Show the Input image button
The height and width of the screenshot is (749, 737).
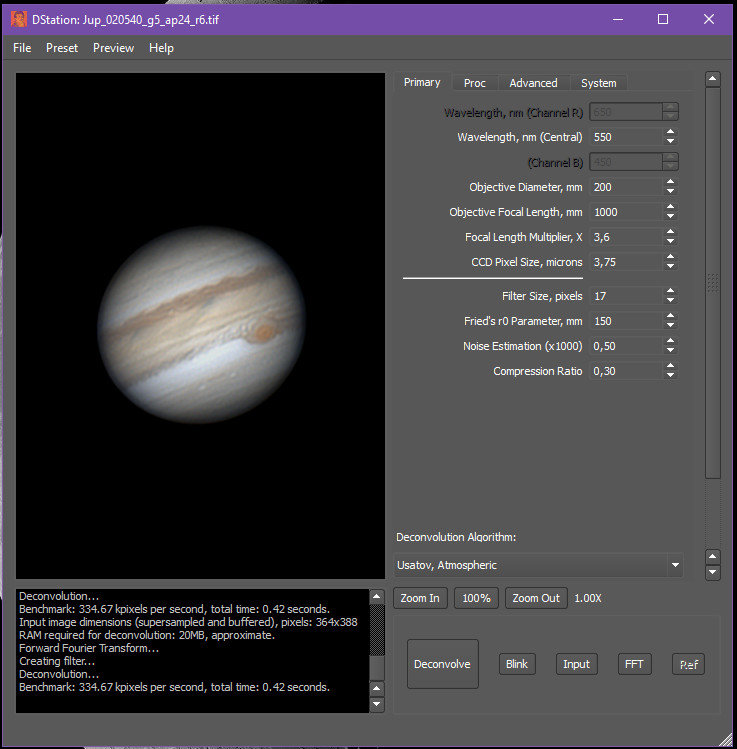pyautogui.click(x=577, y=664)
